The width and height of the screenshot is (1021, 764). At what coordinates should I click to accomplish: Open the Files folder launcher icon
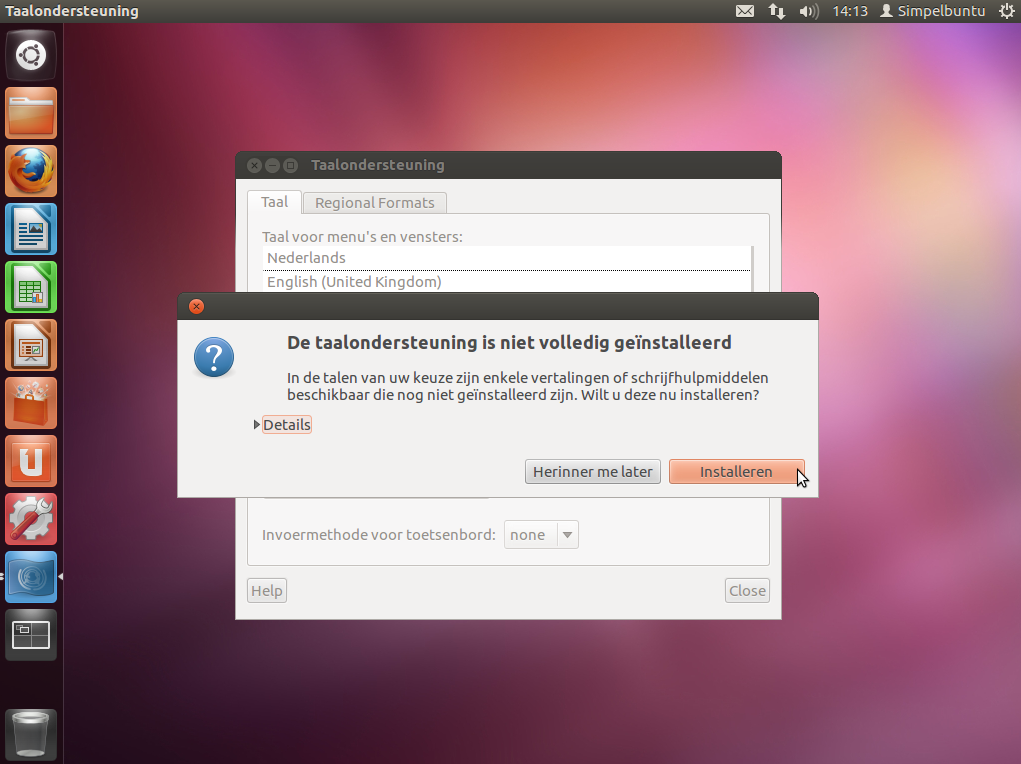coord(31,113)
